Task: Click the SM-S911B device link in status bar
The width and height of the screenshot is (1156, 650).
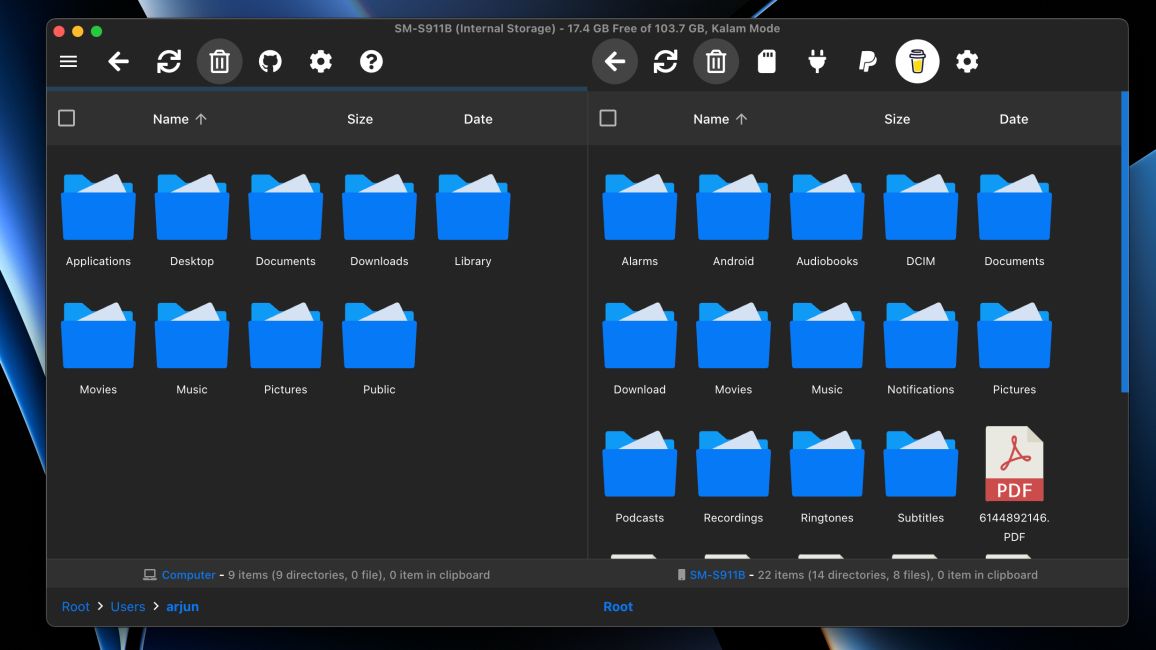Action: click(716, 574)
